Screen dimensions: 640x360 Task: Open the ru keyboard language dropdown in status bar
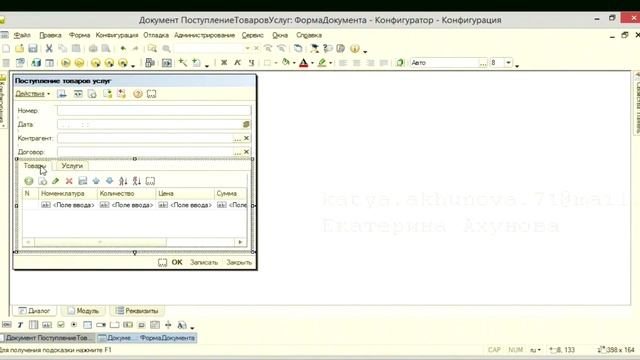(x=535, y=350)
